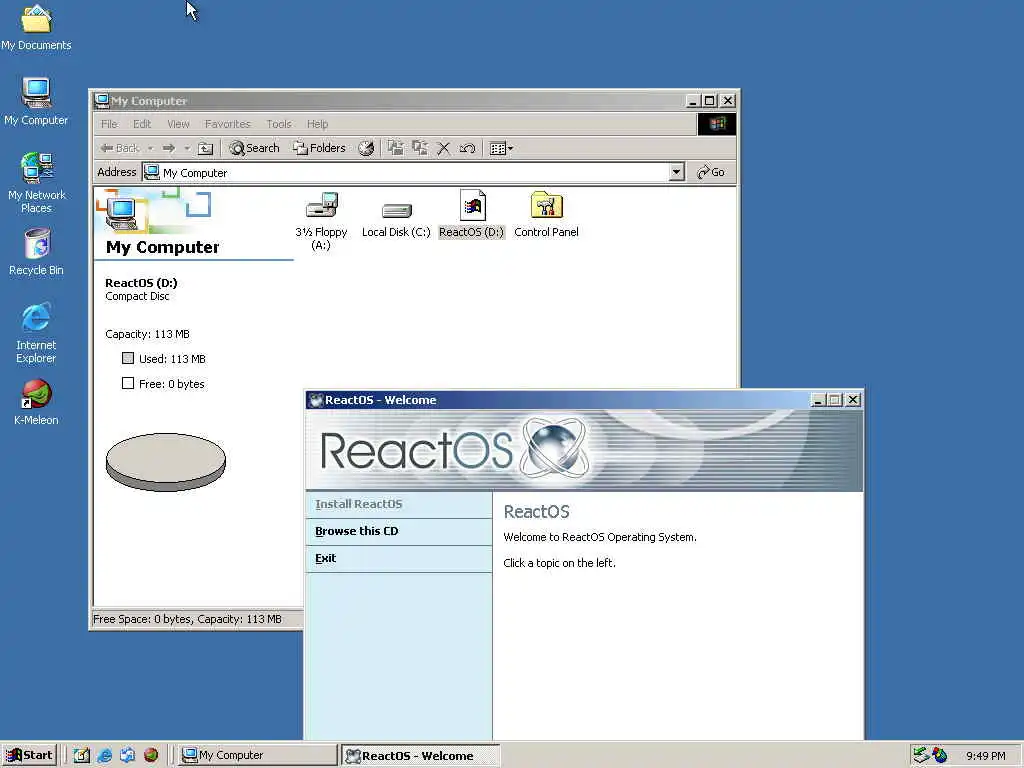Select the Control Panel icon
The height and width of the screenshot is (768, 1024).
[547, 214]
